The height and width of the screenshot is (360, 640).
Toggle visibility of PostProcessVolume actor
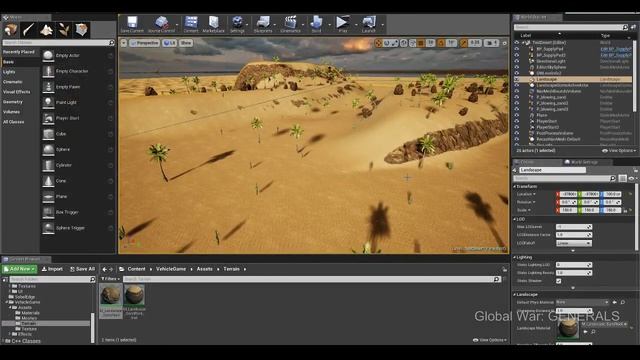(517, 133)
